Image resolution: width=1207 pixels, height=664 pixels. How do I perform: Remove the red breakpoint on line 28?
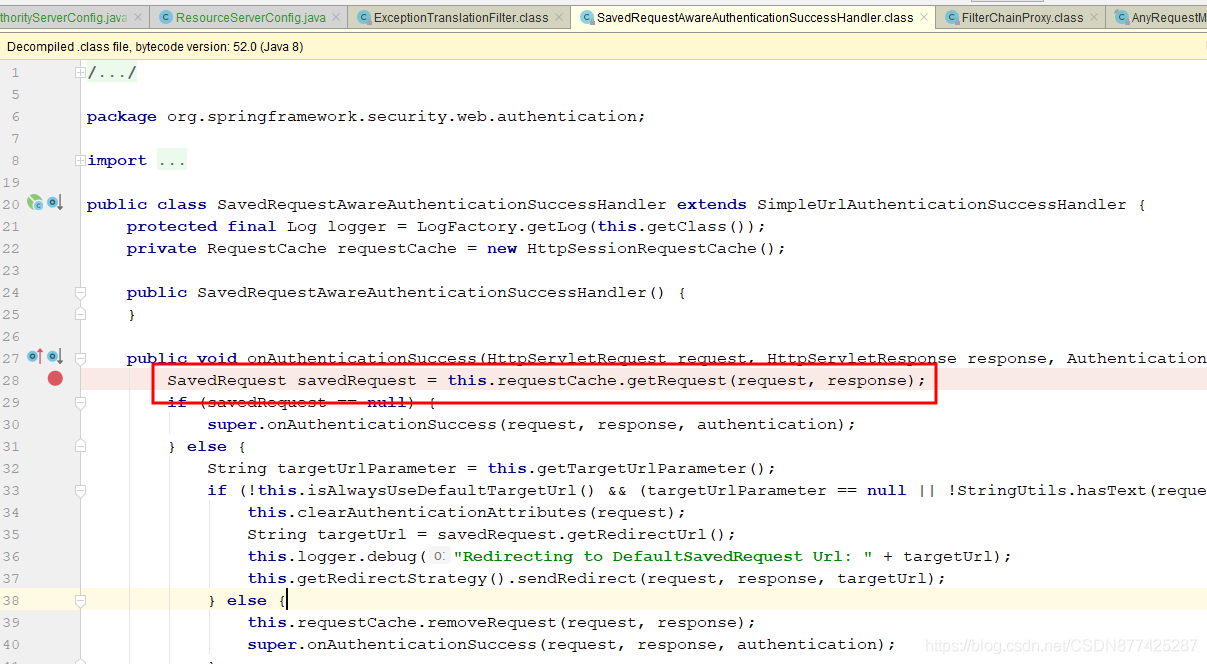coord(55,379)
